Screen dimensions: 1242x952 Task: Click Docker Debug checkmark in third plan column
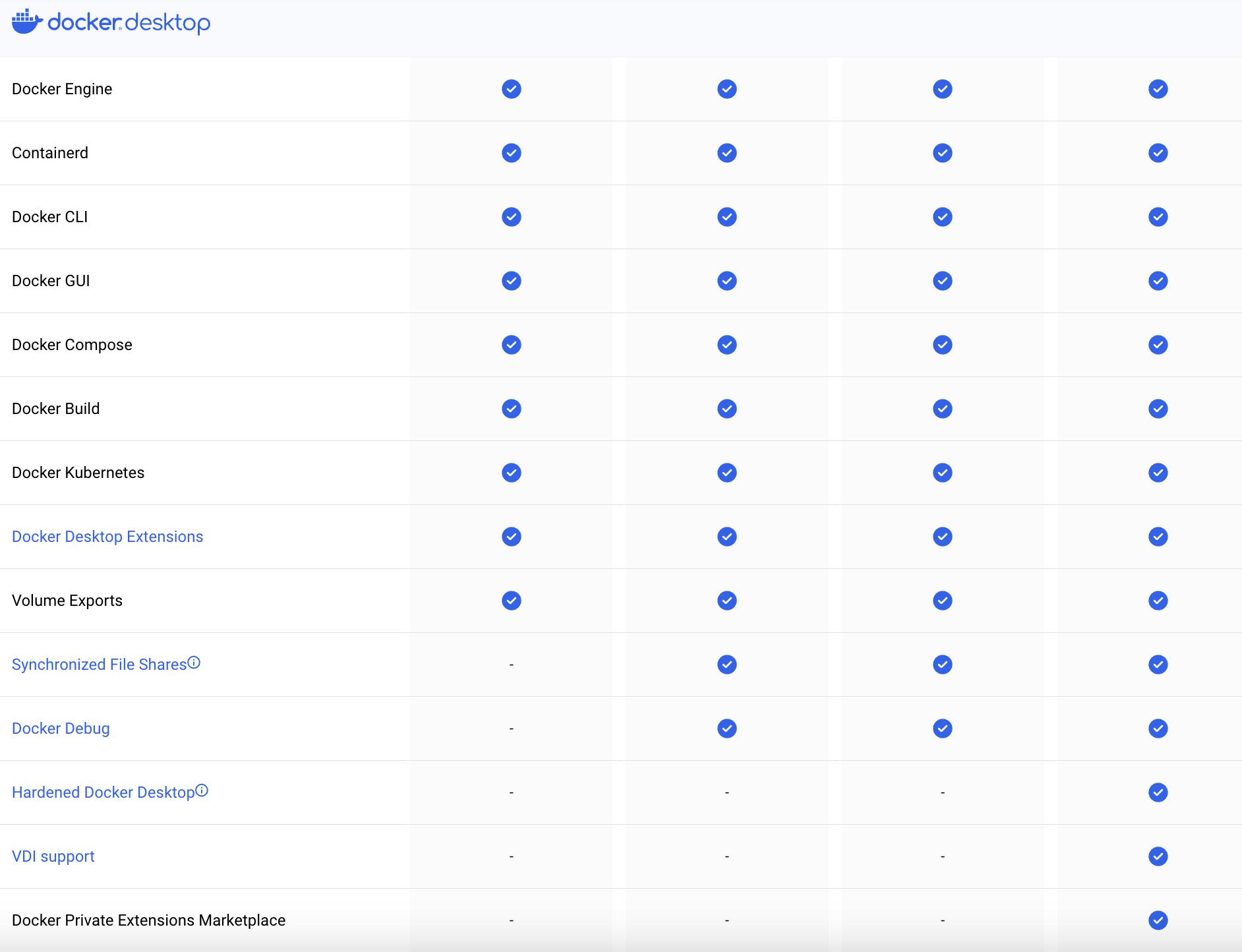point(943,729)
